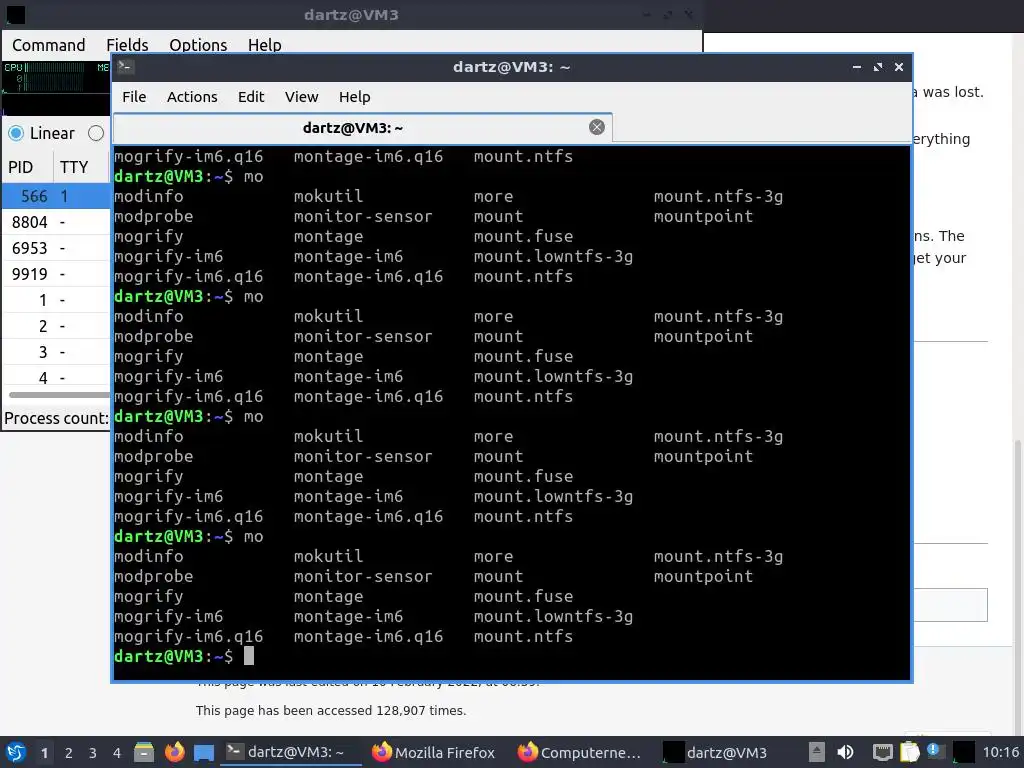
Task: Select process row with PID 1
Action: pos(56,300)
